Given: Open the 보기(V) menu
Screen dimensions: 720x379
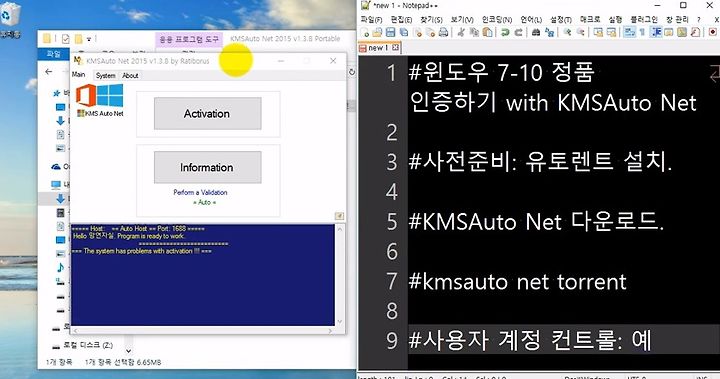Looking at the screenshot, I should point(462,19).
